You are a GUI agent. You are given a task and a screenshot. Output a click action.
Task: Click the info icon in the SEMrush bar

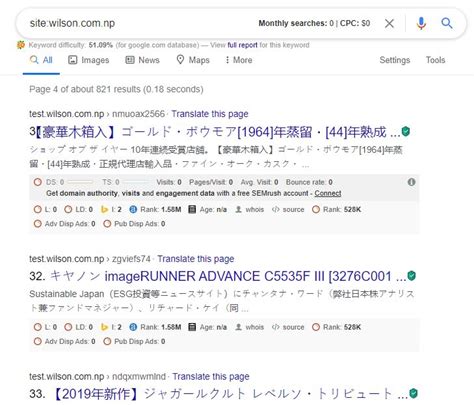(x=411, y=182)
